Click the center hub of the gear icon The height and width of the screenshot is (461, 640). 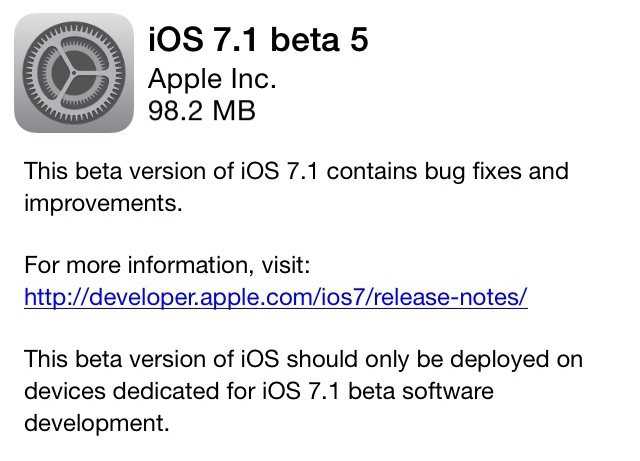coord(74,73)
